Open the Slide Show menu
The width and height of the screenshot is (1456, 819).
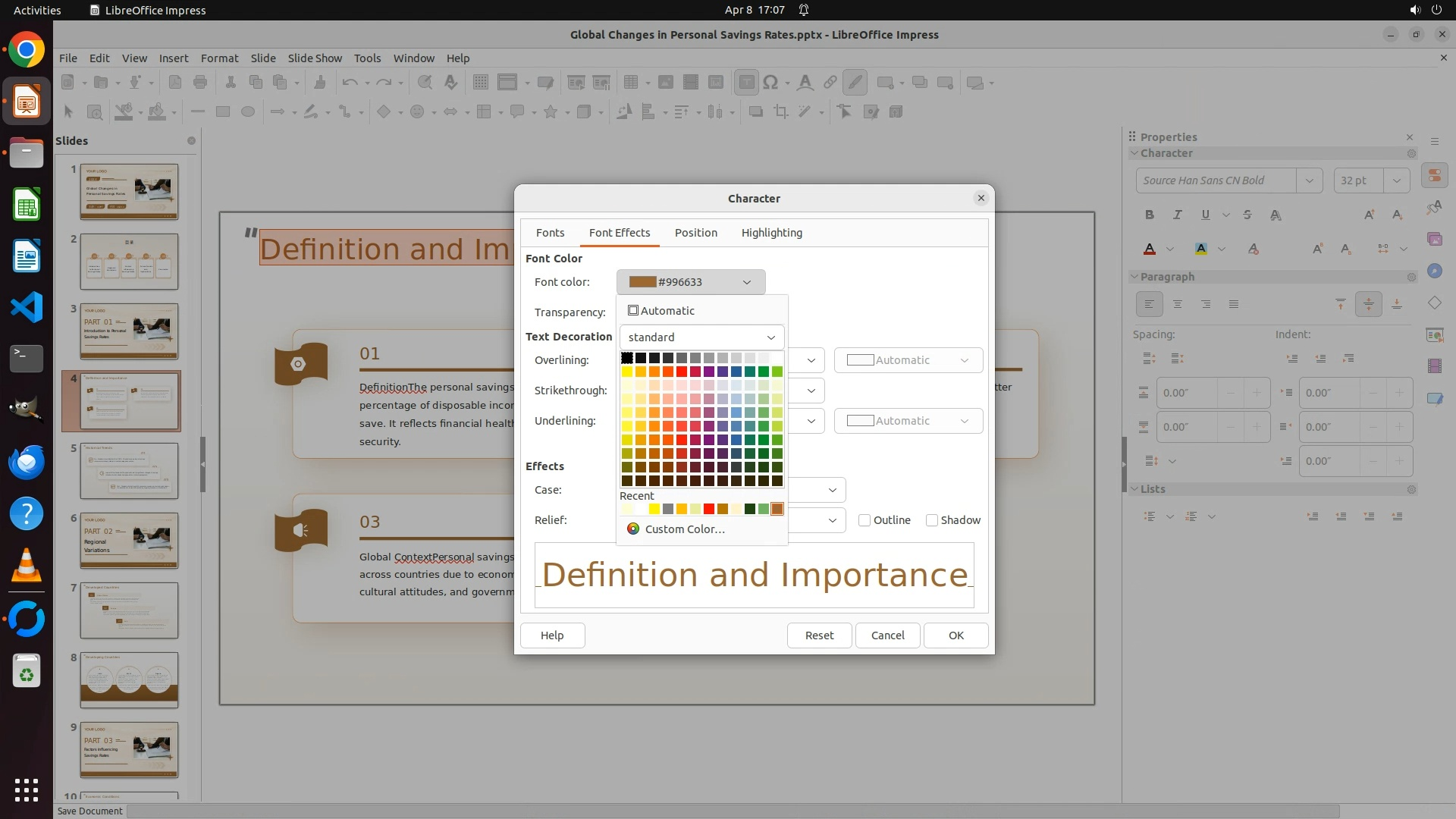tap(315, 58)
